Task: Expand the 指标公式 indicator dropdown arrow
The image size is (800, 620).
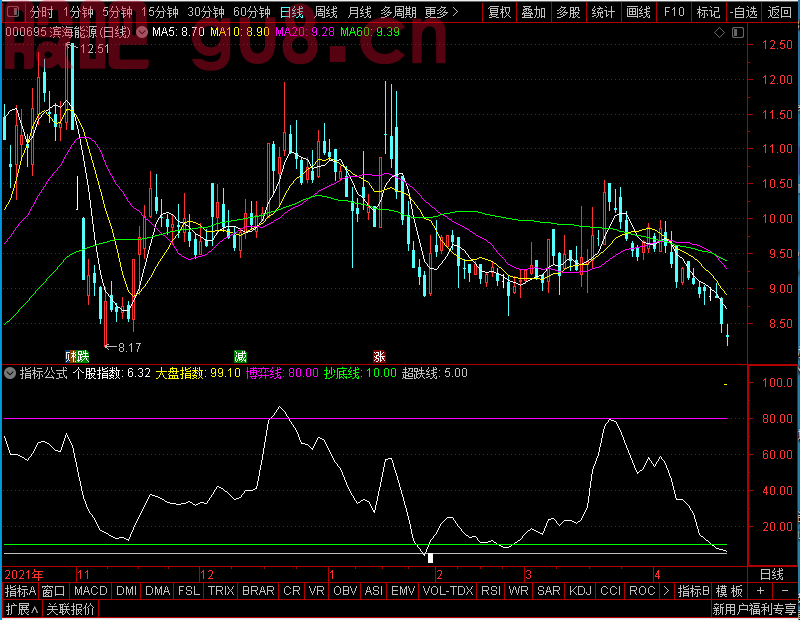Action: click(10, 373)
